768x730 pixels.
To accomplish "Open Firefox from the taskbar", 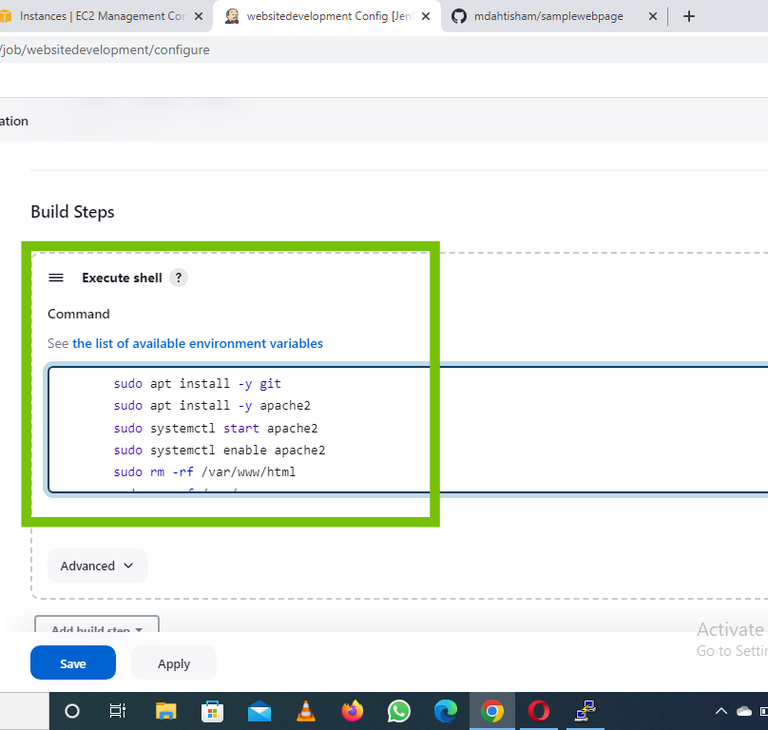I will tap(352, 711).
